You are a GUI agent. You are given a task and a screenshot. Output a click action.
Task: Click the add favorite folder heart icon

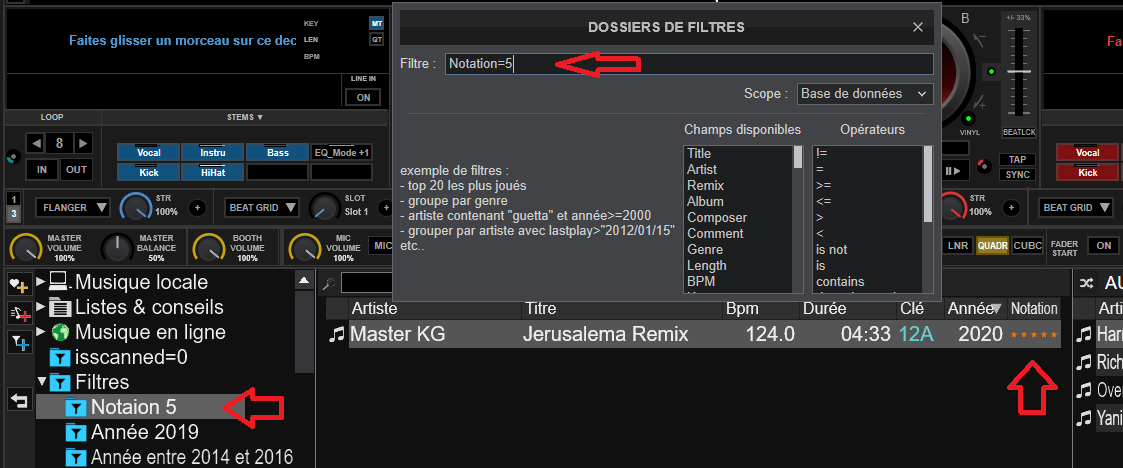[18, 284]
